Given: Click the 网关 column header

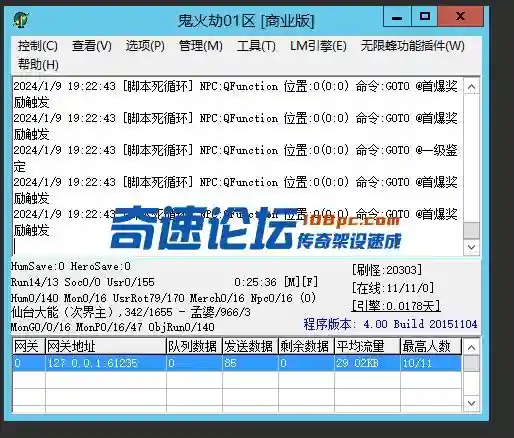Looking at the screenshot, I should pos(29,347).
